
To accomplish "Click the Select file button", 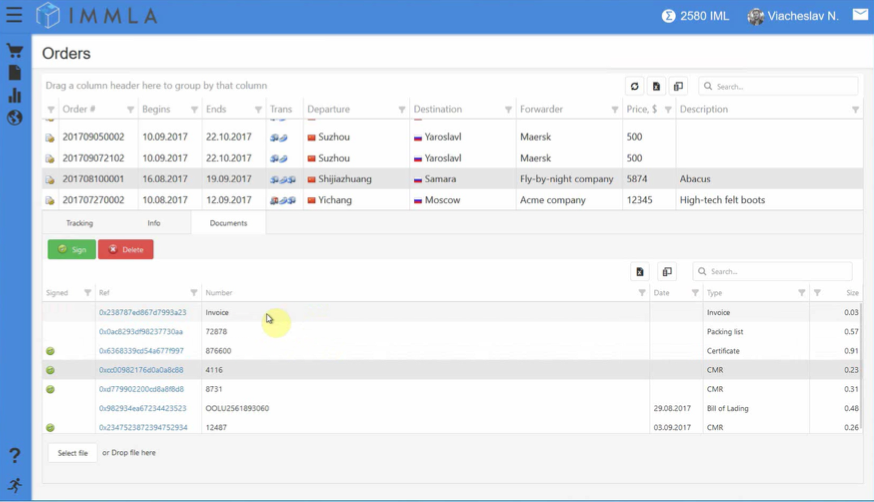I will tap(72, 453).
